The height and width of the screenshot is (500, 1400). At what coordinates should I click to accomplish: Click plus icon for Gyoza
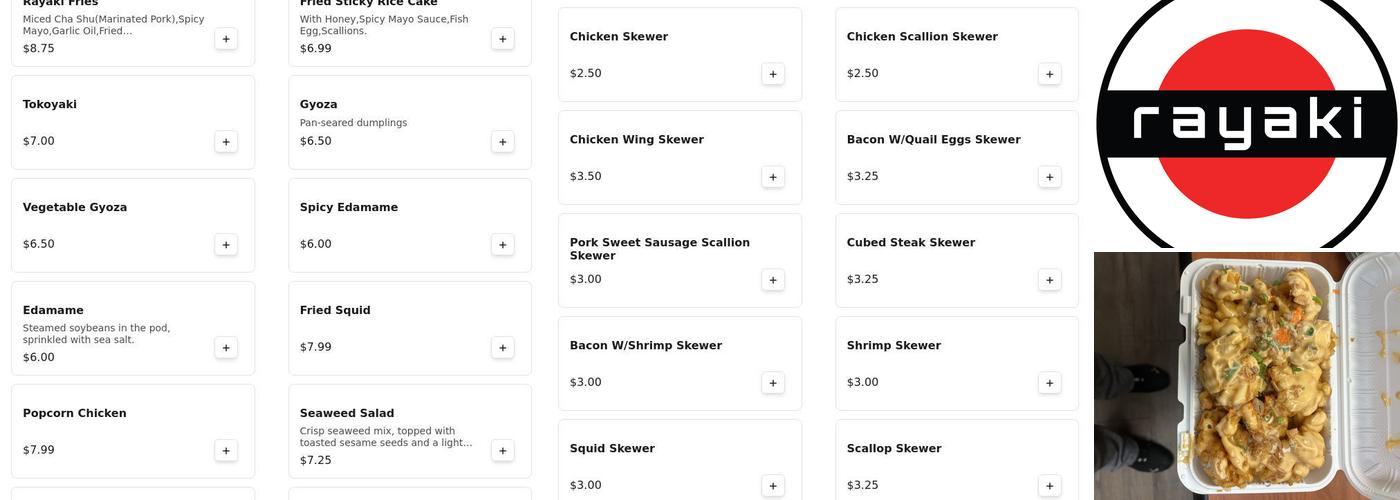click(503, 142)
